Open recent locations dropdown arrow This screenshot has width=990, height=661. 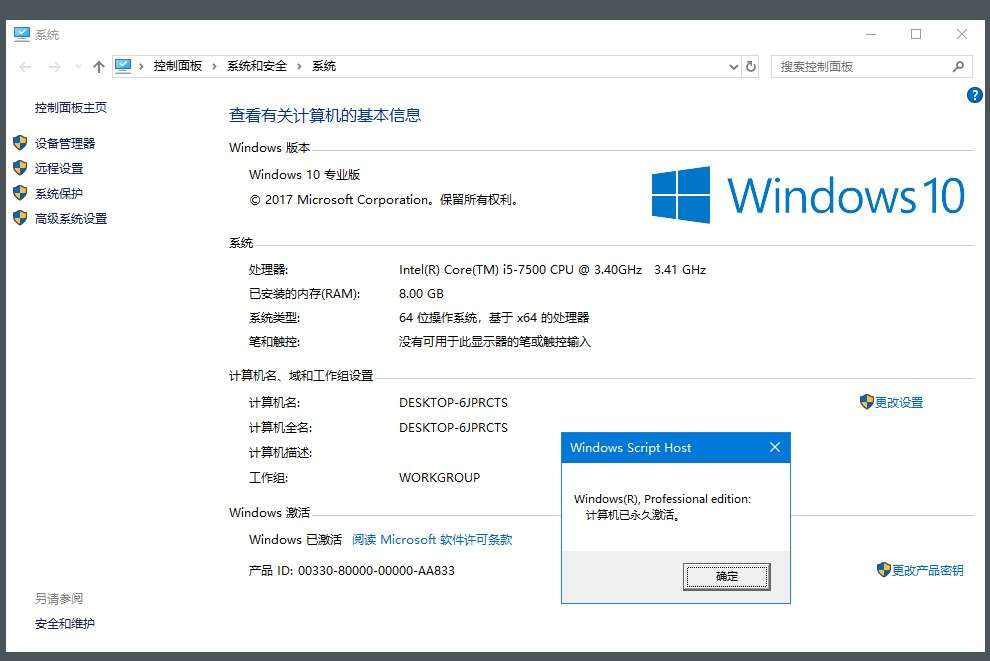point(78,66)
